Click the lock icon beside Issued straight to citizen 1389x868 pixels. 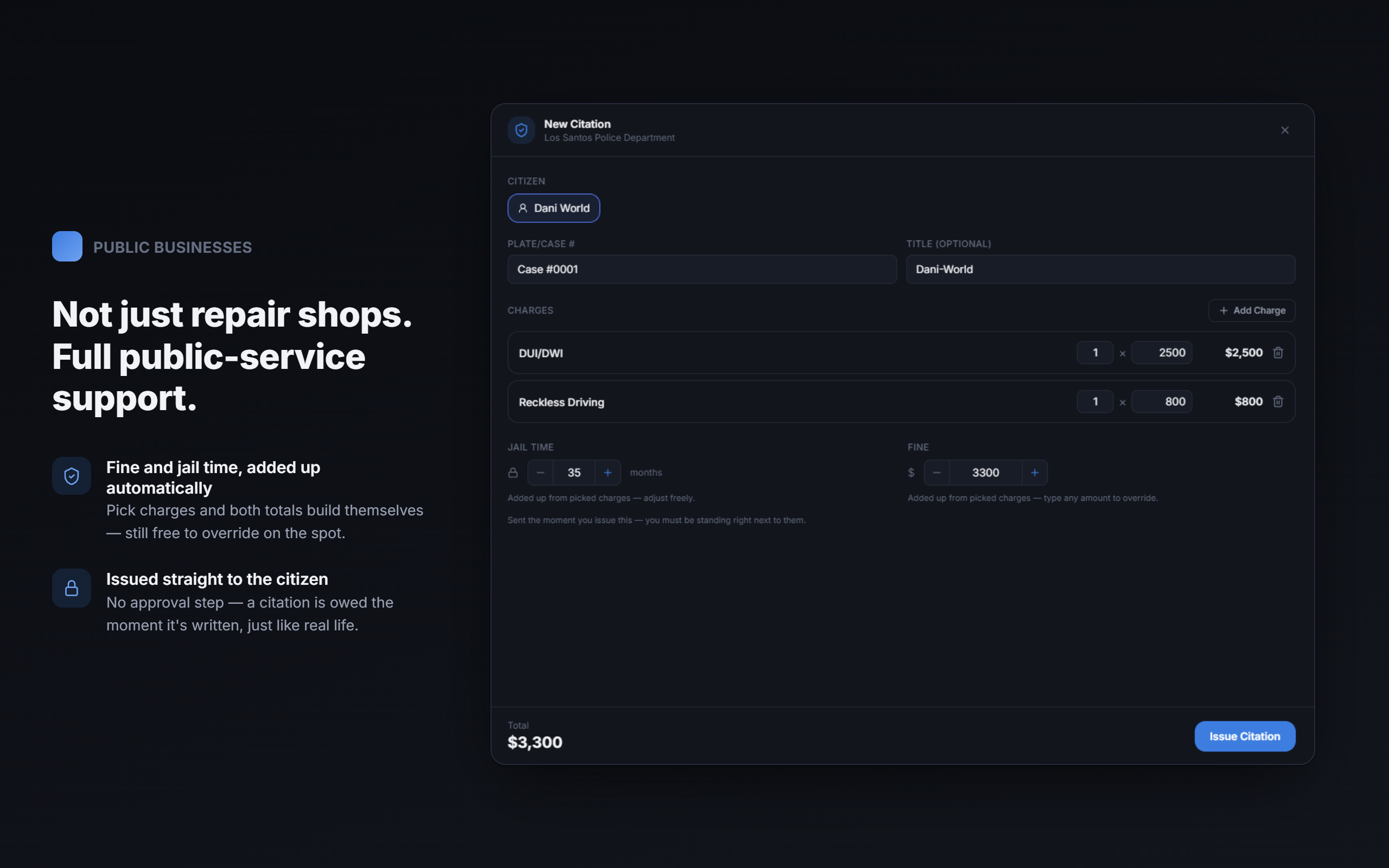point(72,588)
